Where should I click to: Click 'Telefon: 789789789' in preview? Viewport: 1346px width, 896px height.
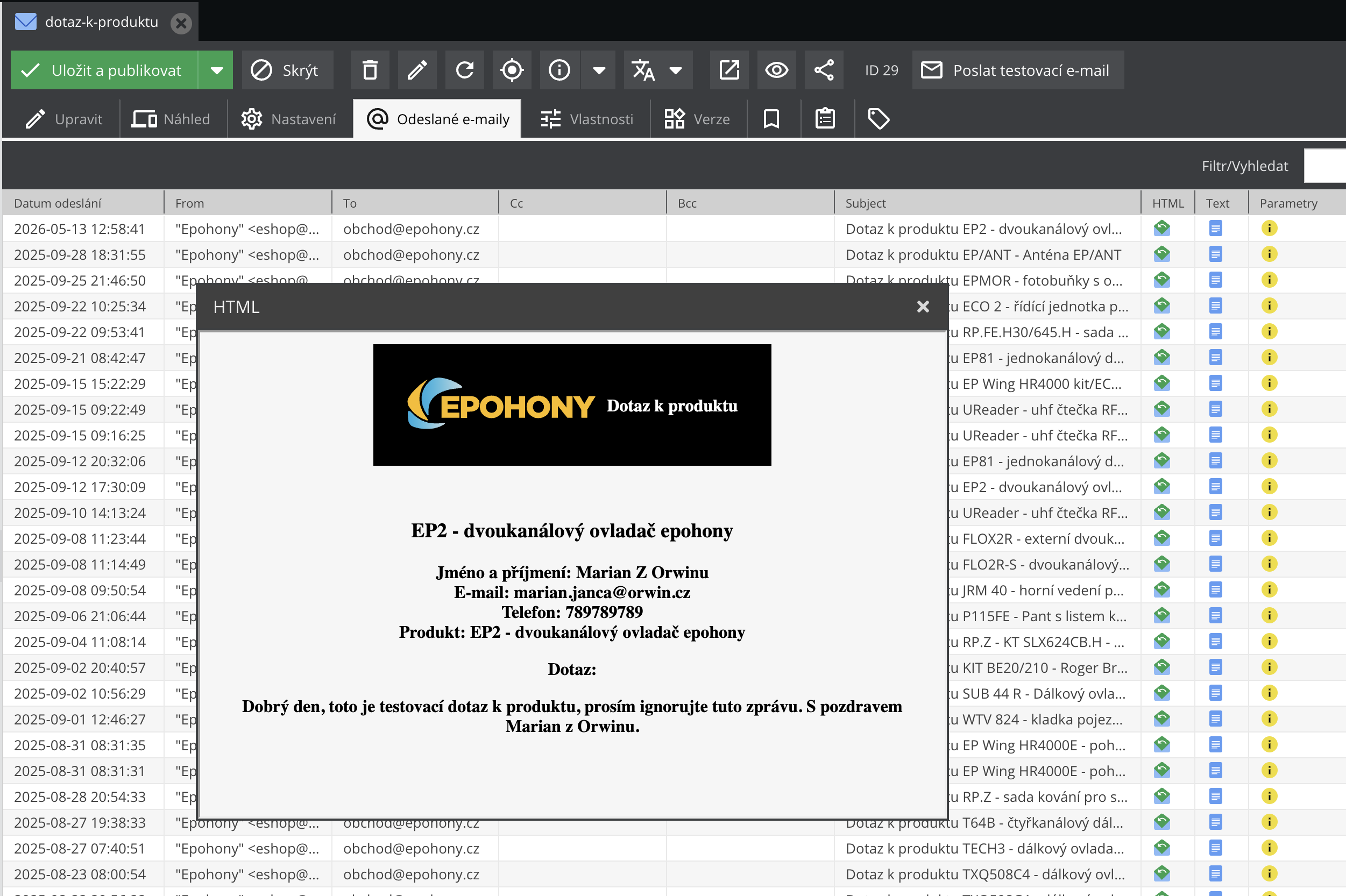coord(572,613)
